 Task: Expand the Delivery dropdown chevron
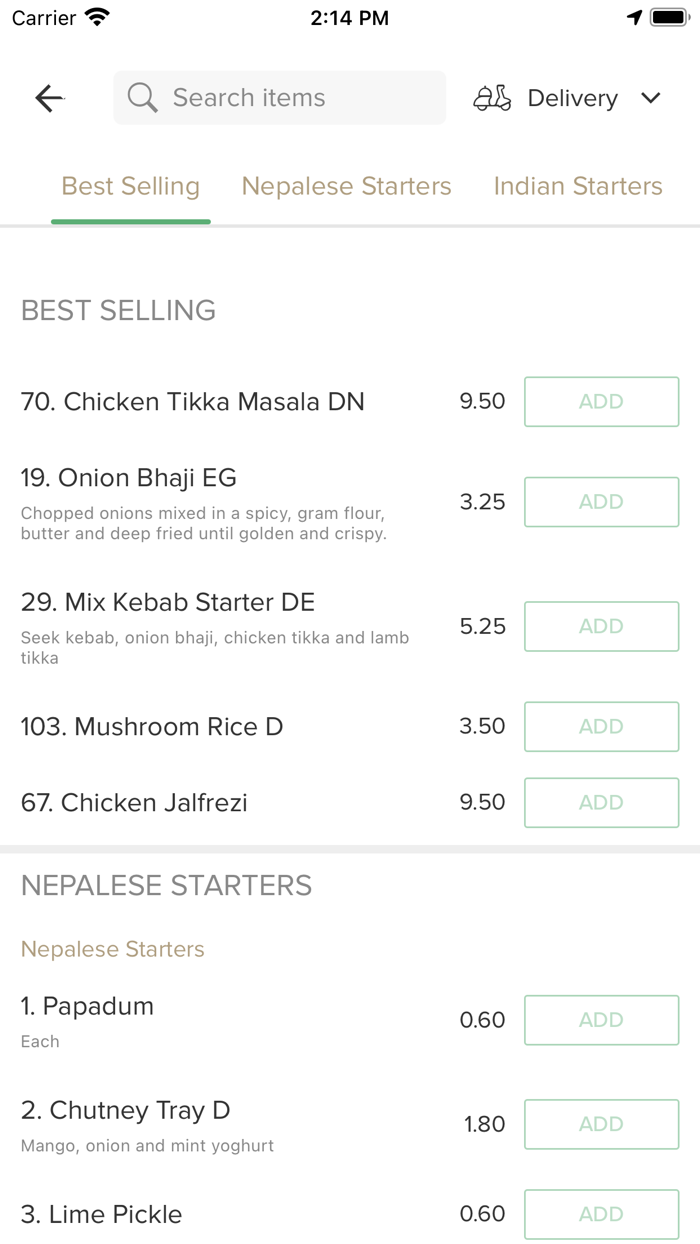tap(651, 98)
